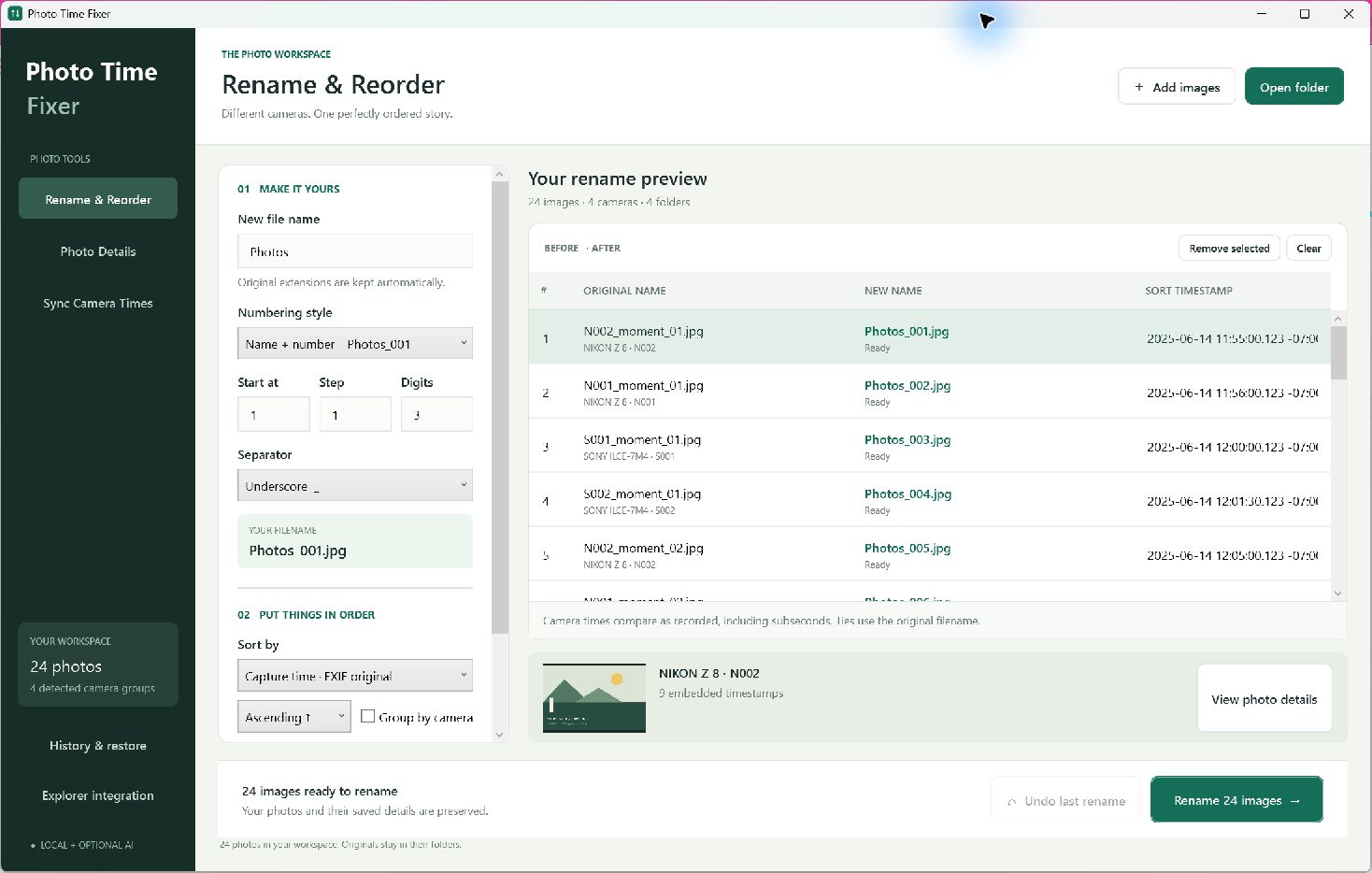Viewport: 1372px width, 873px height.
Task: Select row N001_moment_01.jpg
Action: (929, 392)
